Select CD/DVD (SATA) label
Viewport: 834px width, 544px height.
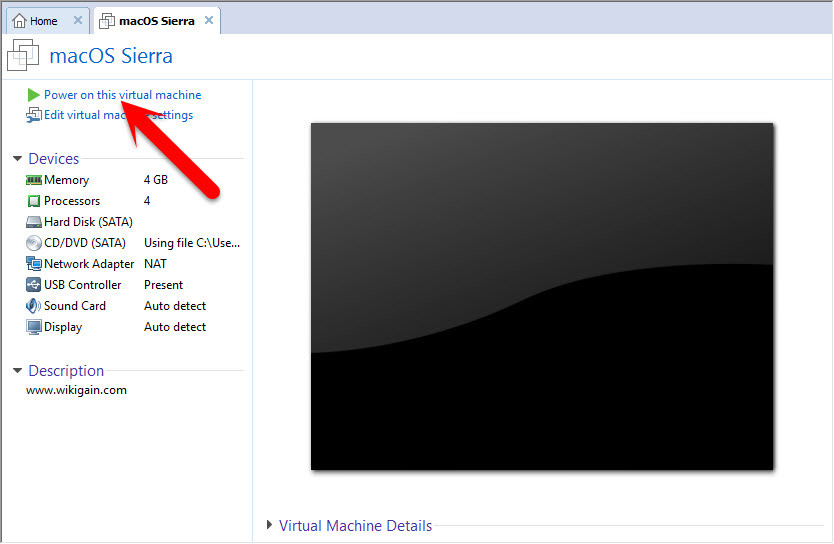85,243
